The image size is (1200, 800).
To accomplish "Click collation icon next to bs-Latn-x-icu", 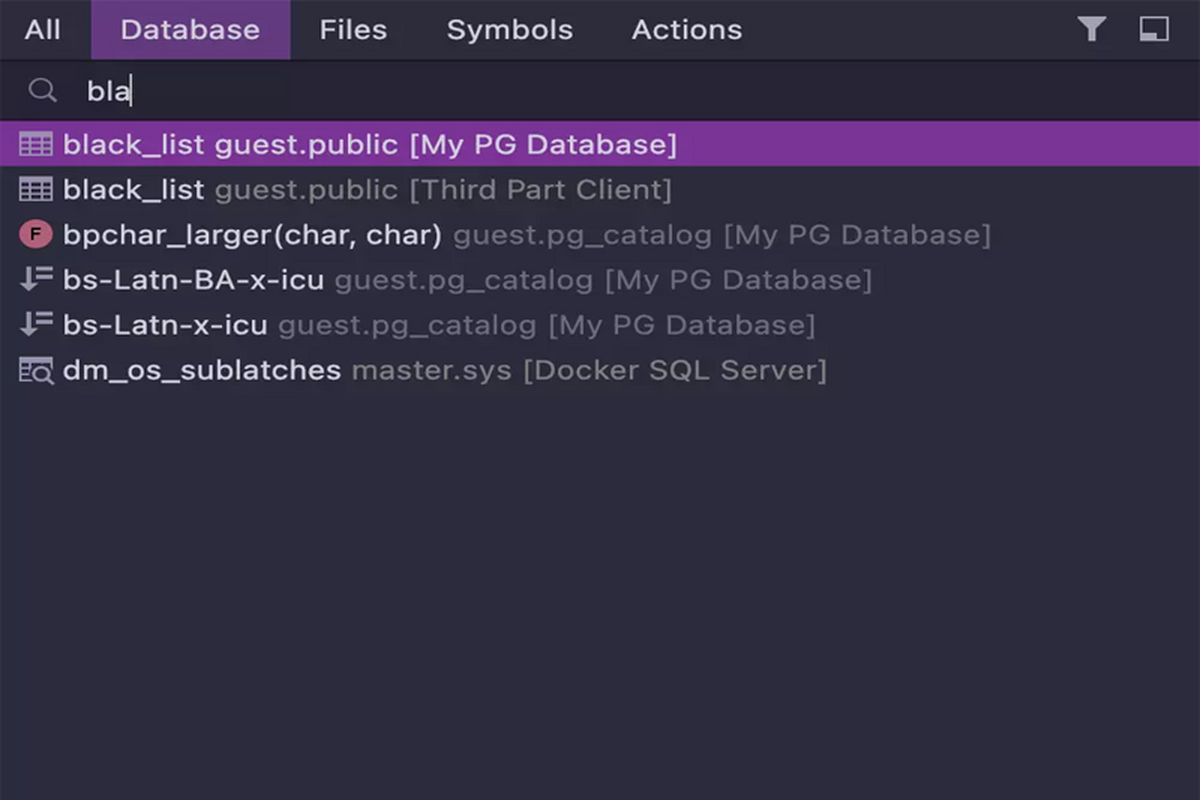I will click(x=36, y=325).
